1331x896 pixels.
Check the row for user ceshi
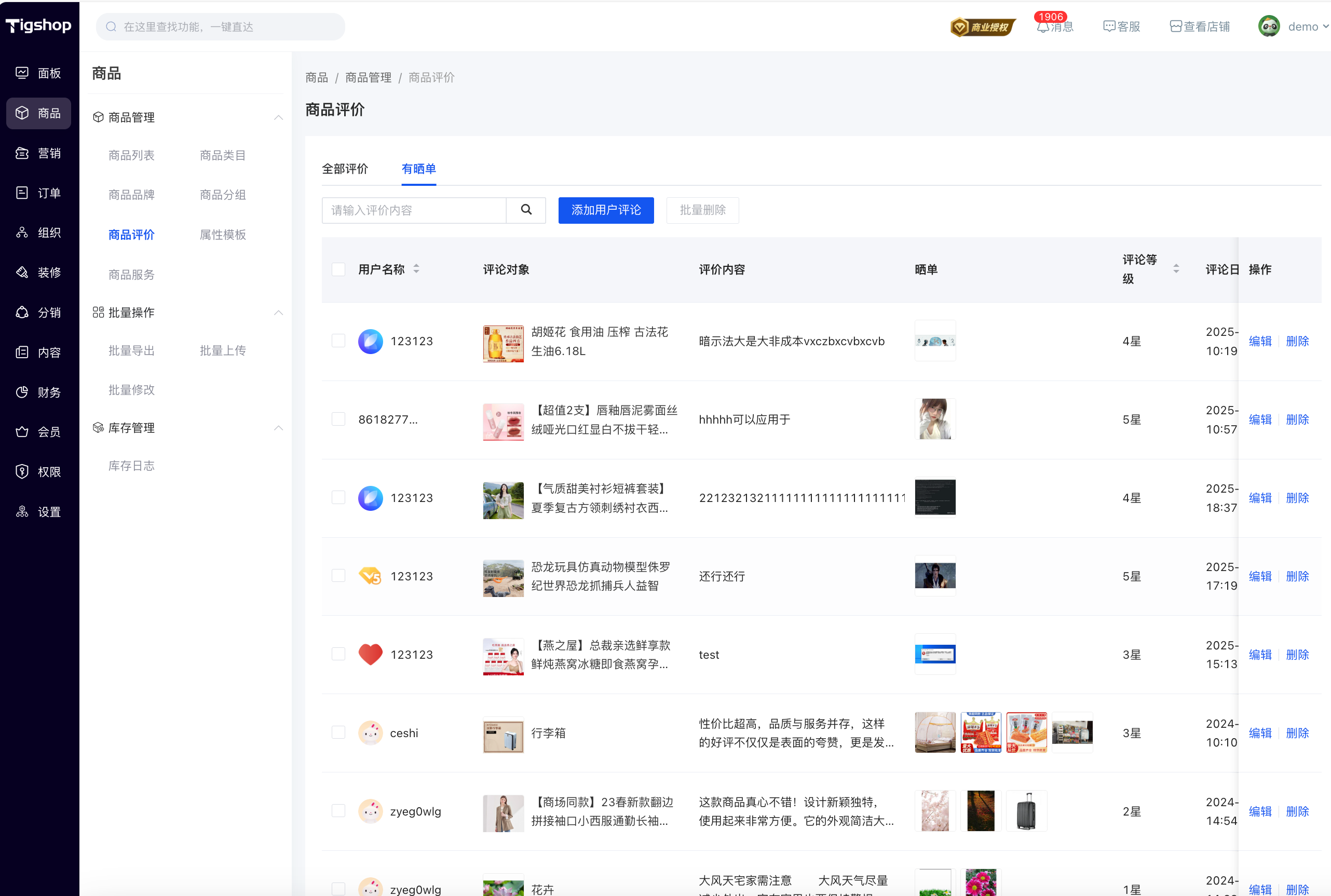[338, 732]
